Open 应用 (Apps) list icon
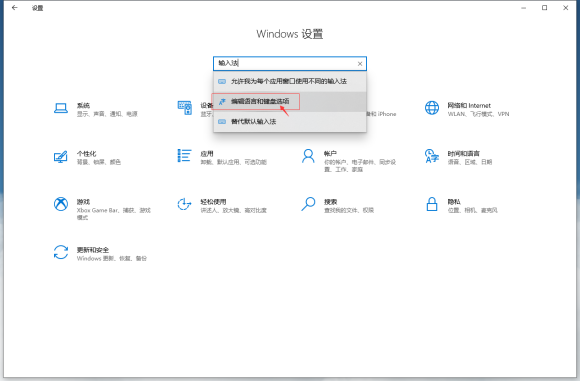Viewport: 580px width, 381px height. click(x=184, y=156)
